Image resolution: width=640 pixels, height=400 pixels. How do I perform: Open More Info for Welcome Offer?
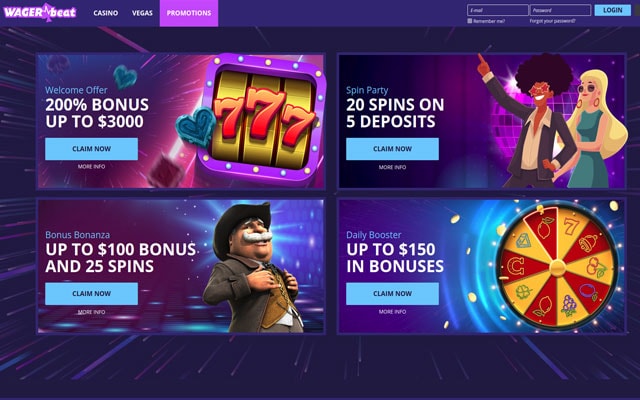point(91,167)
